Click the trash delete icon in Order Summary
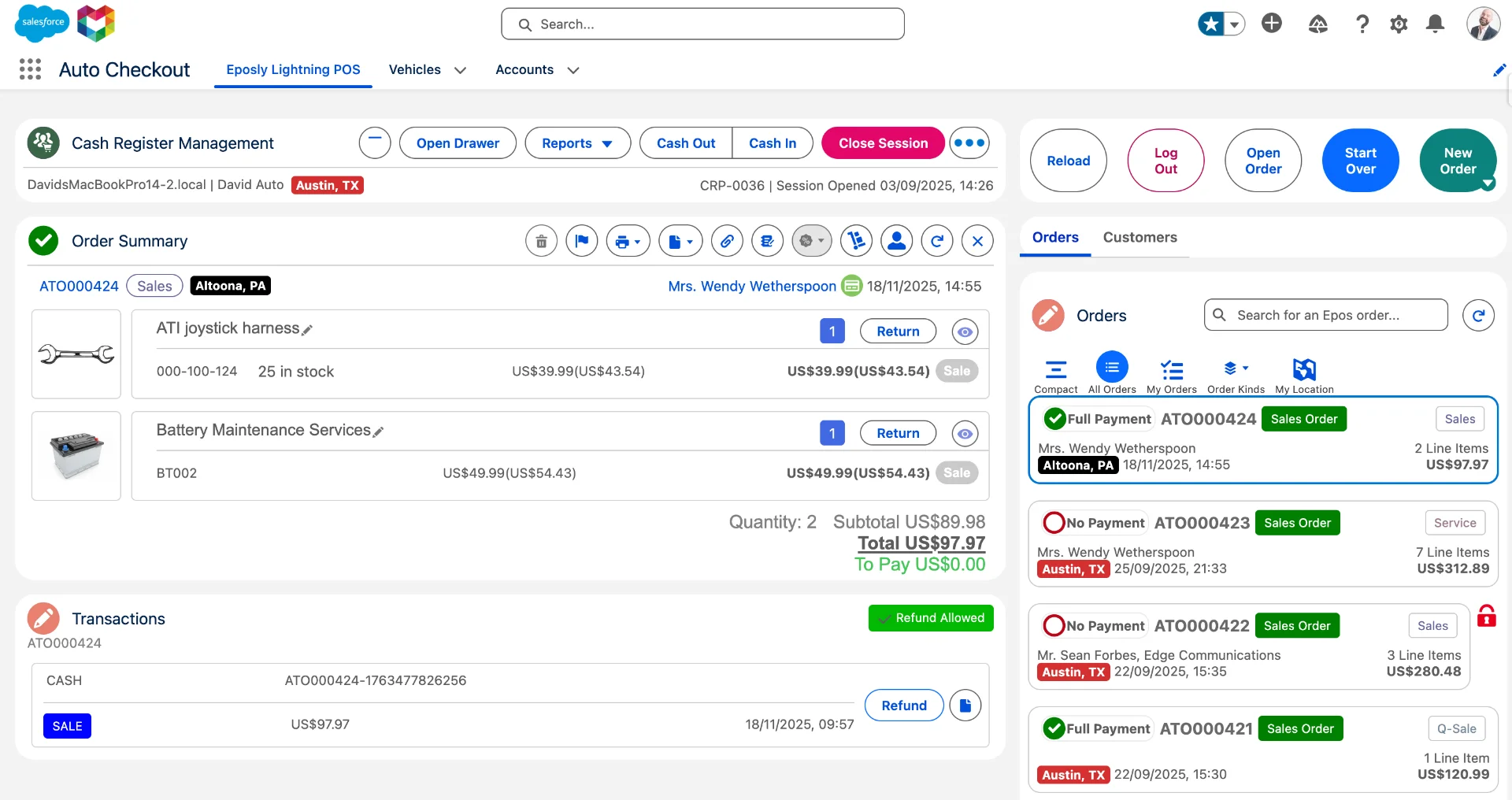1512x800 pixels. pos(541,242)
